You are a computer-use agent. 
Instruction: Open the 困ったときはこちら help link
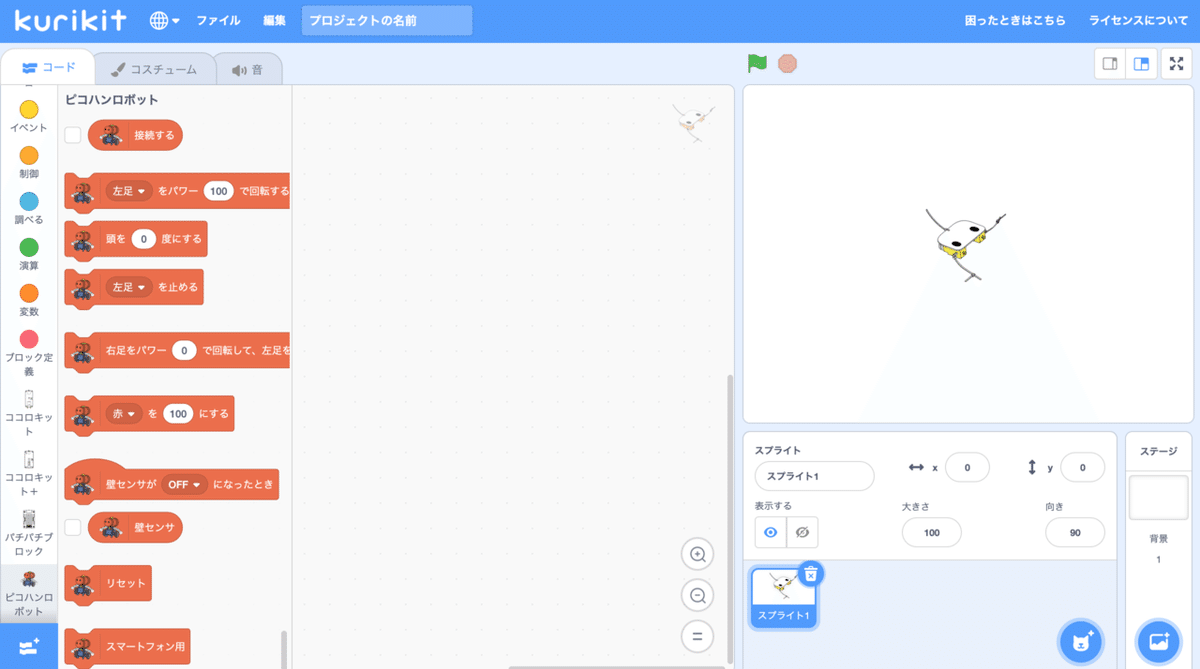click(x=1016, y=18)
